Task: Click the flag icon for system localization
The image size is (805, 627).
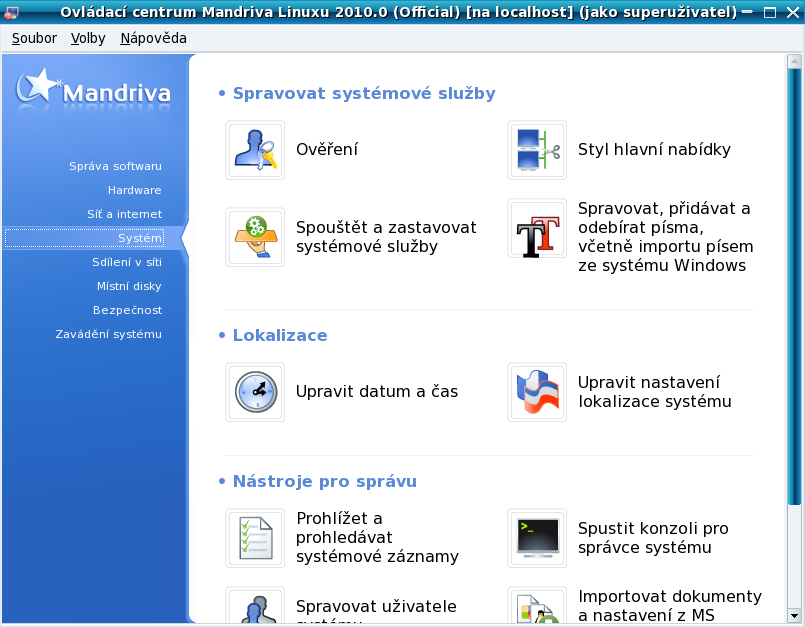Action: [537, 392]
